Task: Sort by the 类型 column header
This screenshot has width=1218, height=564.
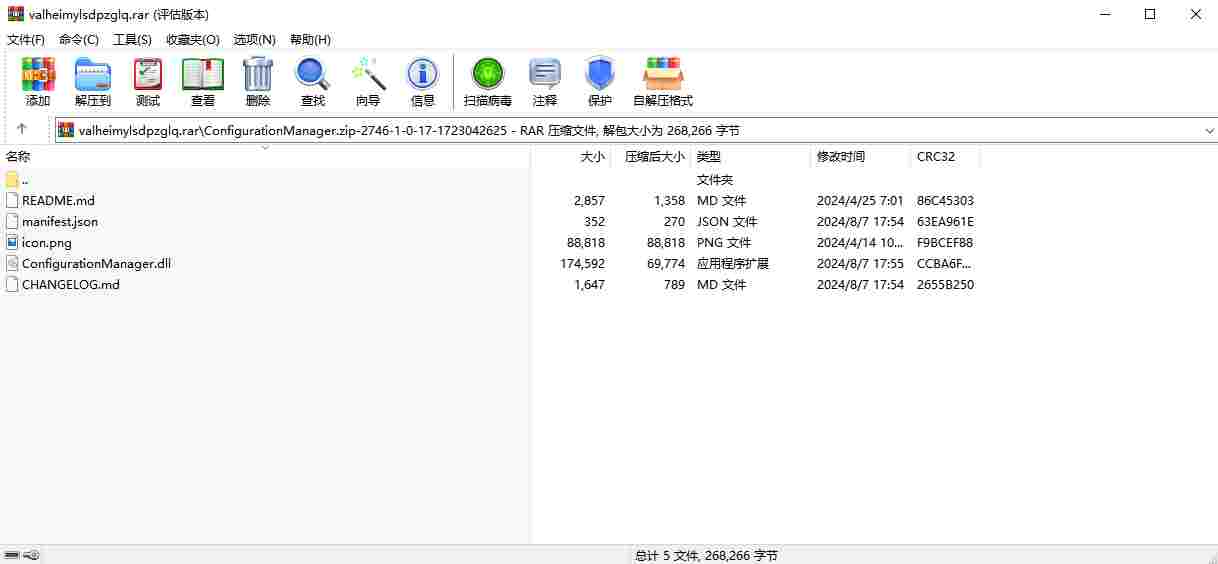Action: pyautogui.click(x=750, y=157)
